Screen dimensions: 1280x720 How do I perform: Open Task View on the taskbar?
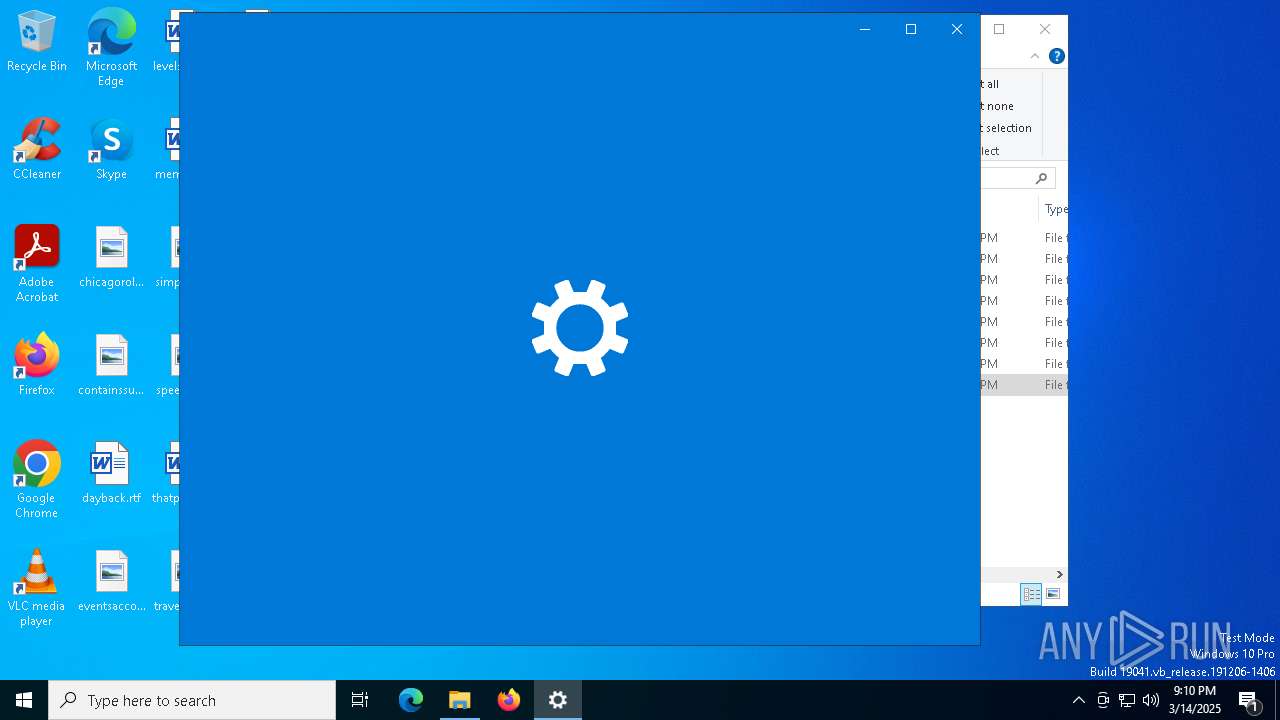[360, 700]
